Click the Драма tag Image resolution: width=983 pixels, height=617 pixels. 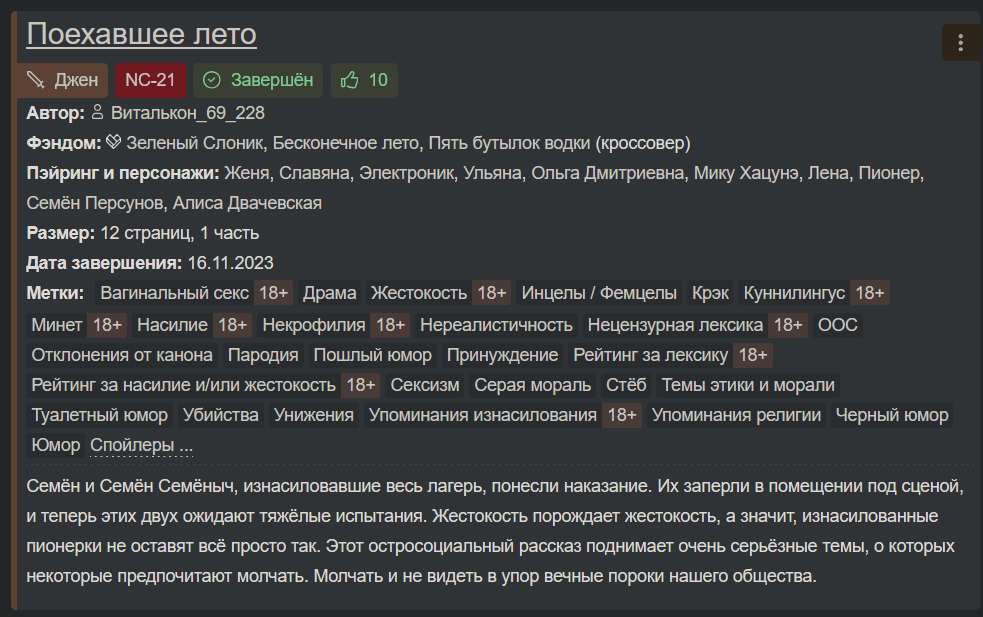coord(330,293)
